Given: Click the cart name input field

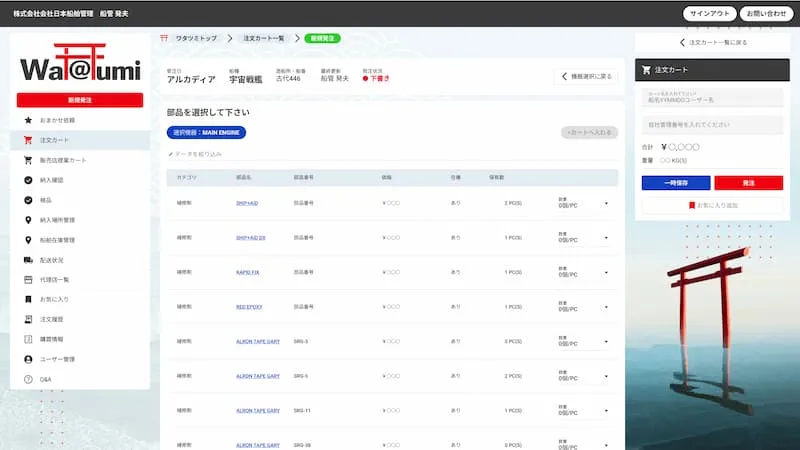Looking at the screenshot, I should [712, 97].
